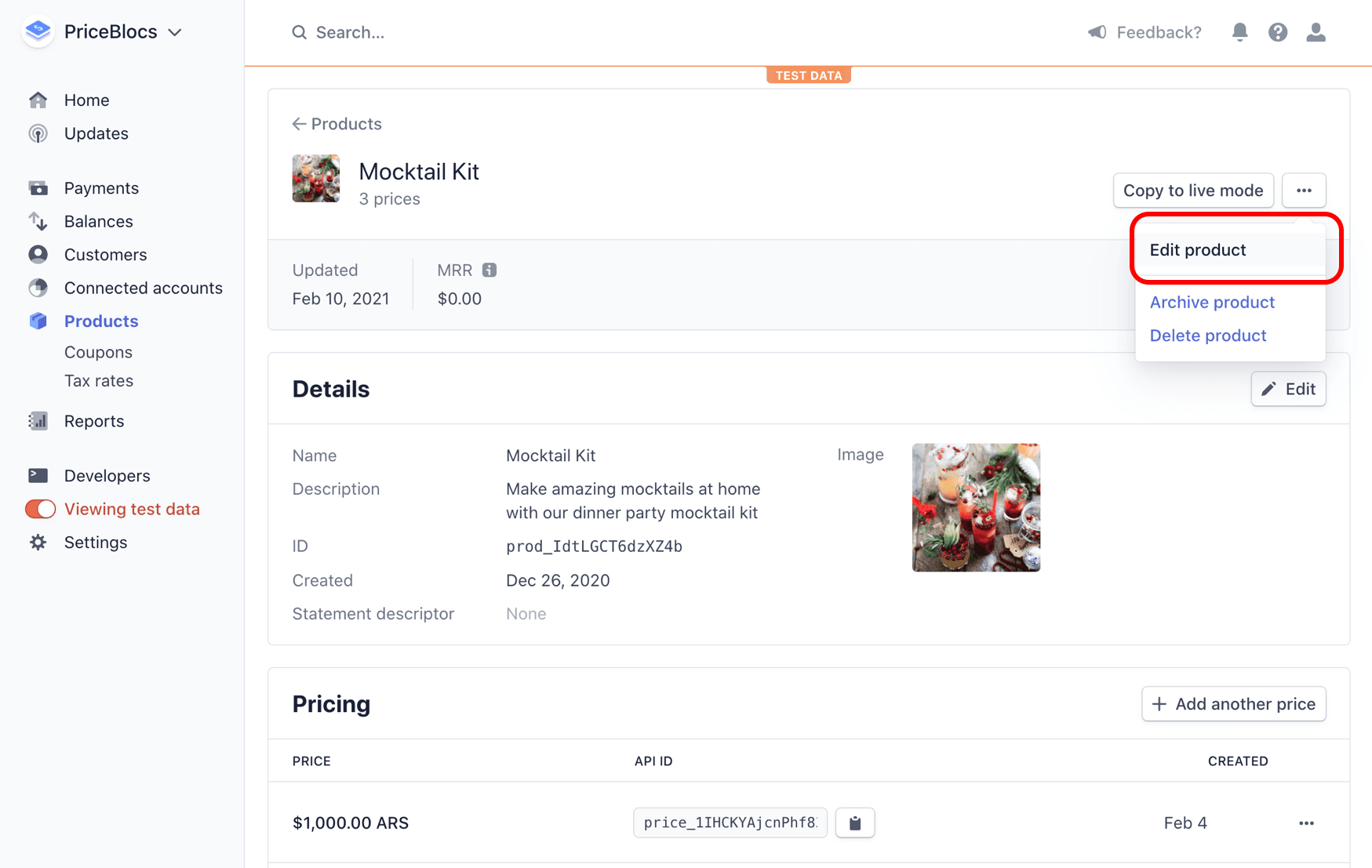Go back via the Products link
1372x868 pixels.
[x=337, y=123]
